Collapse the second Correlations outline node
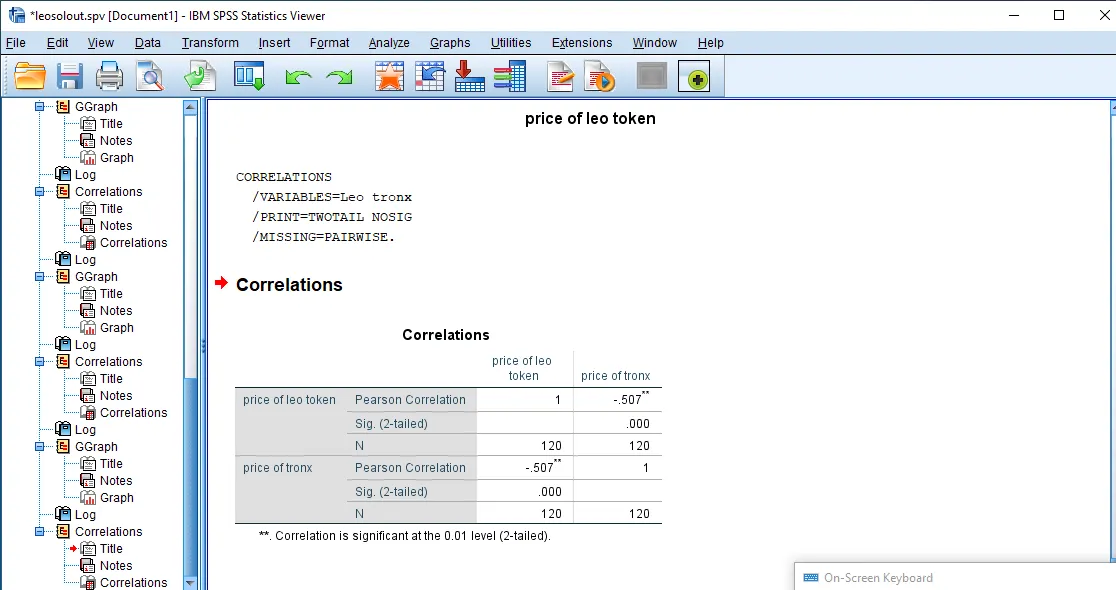 pyautogui.click(x=40, y=362)
